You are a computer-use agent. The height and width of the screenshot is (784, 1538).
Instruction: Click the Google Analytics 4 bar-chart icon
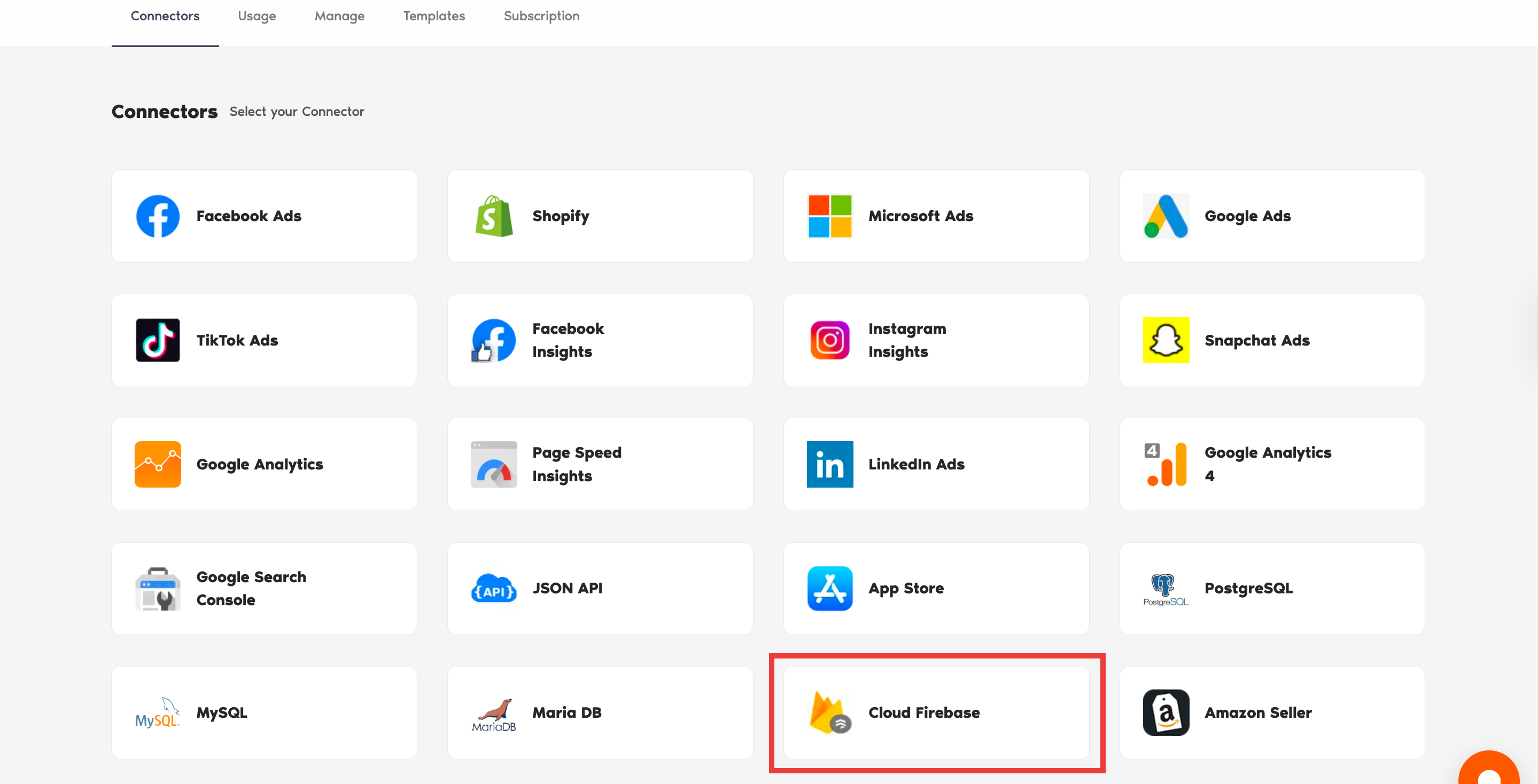[1166, 464]
